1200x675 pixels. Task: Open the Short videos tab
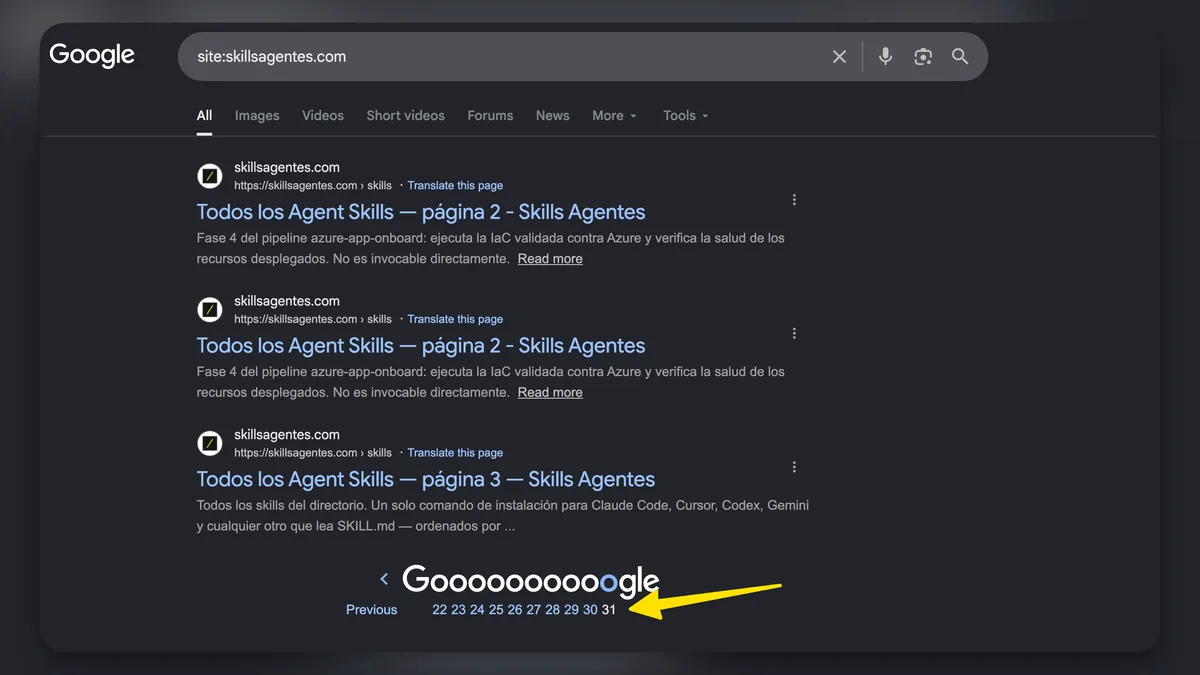click(405, 116)
